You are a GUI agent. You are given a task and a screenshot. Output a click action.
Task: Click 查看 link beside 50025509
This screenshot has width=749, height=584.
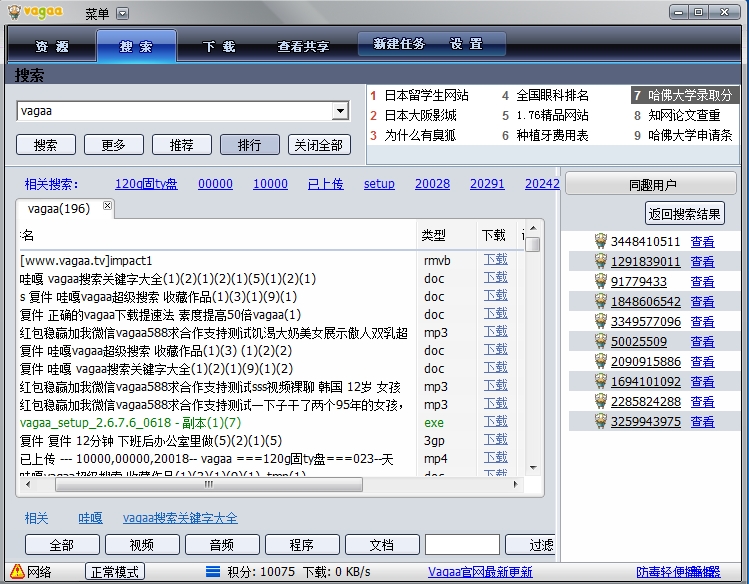703,342
